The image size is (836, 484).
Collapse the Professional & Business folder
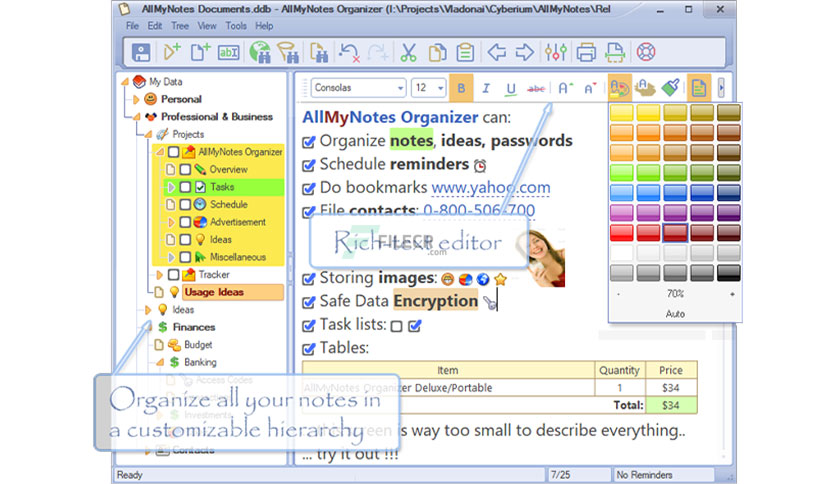(x=136, y=117)
